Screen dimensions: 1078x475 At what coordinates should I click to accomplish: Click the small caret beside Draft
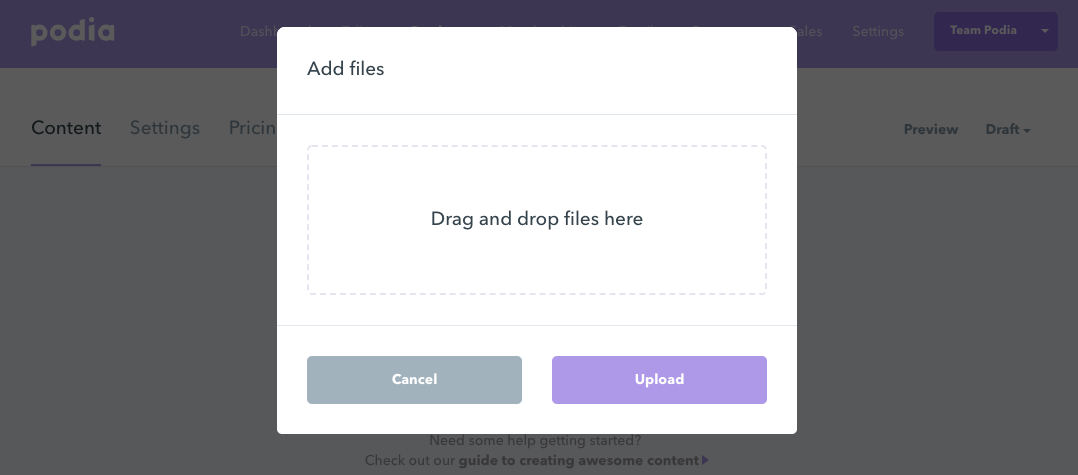(x=1027, y=130)
